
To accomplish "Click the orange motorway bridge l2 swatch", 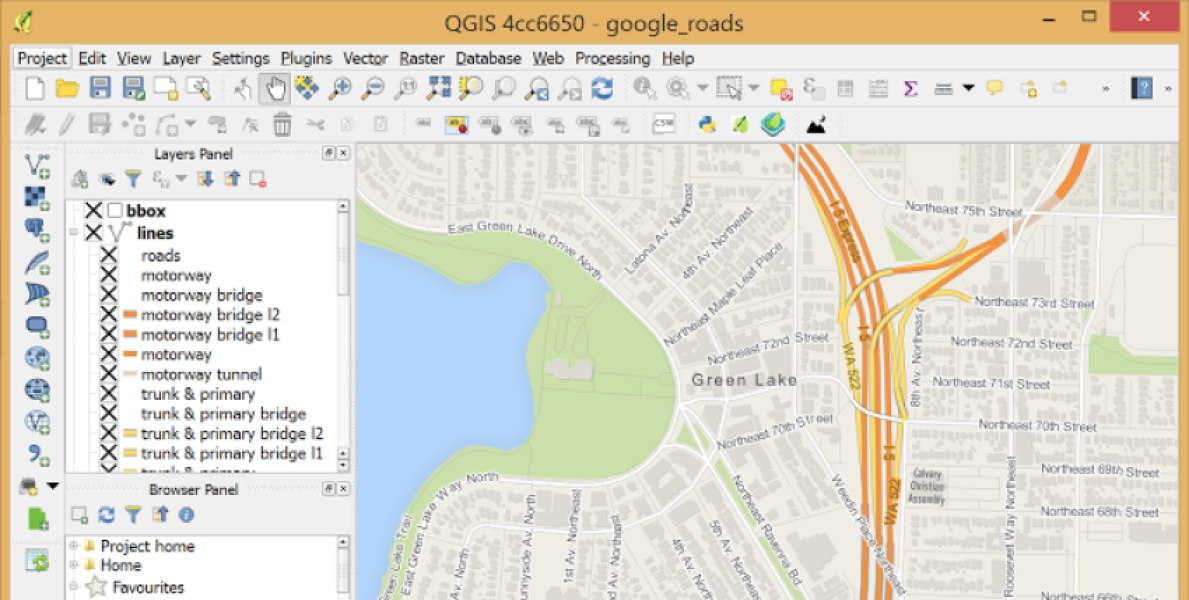I will [x=129, y=315].
